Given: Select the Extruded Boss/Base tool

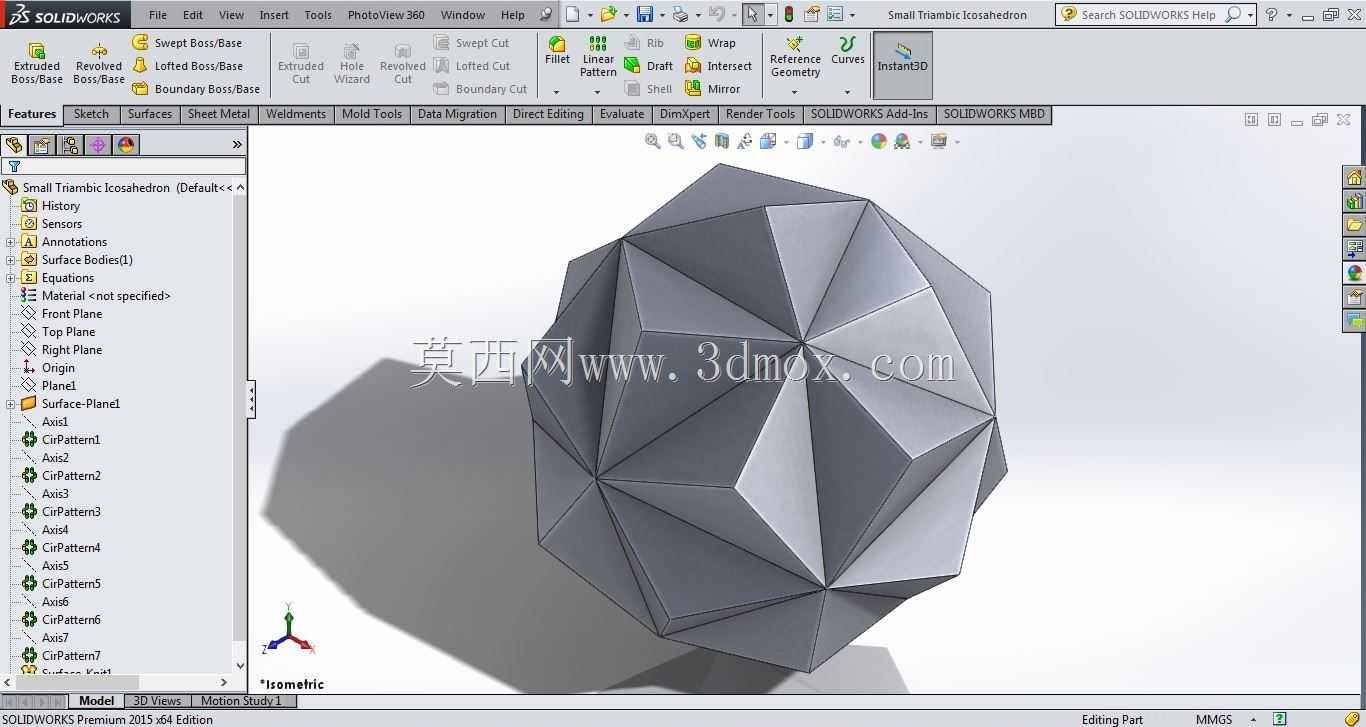Looking at the screenshot, I should [x=37, y=63].
